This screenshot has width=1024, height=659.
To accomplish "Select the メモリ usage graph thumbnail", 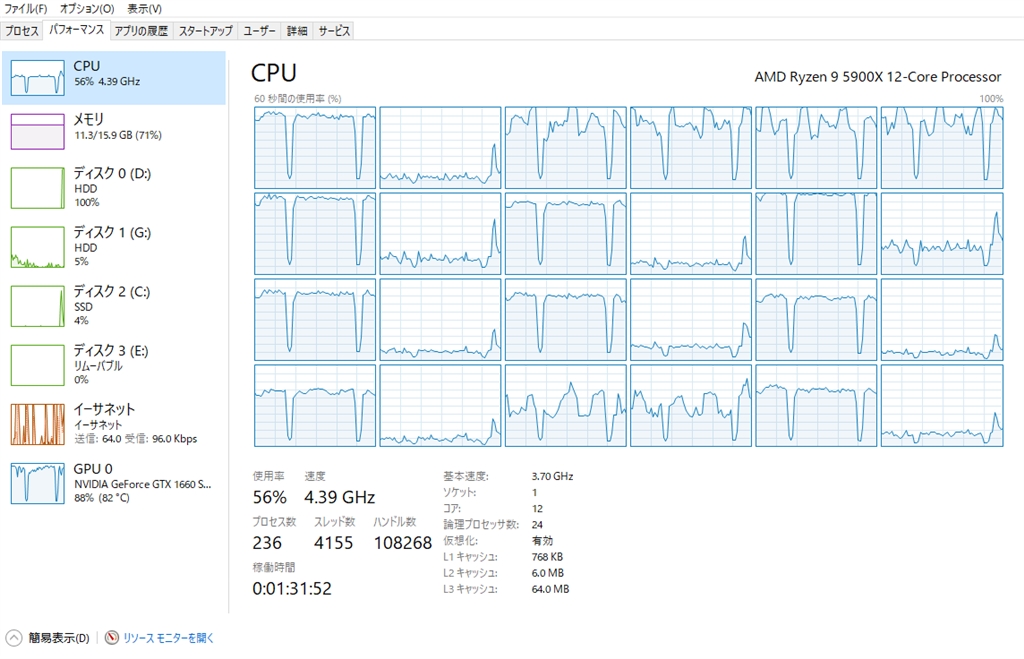I will [37, 131].
